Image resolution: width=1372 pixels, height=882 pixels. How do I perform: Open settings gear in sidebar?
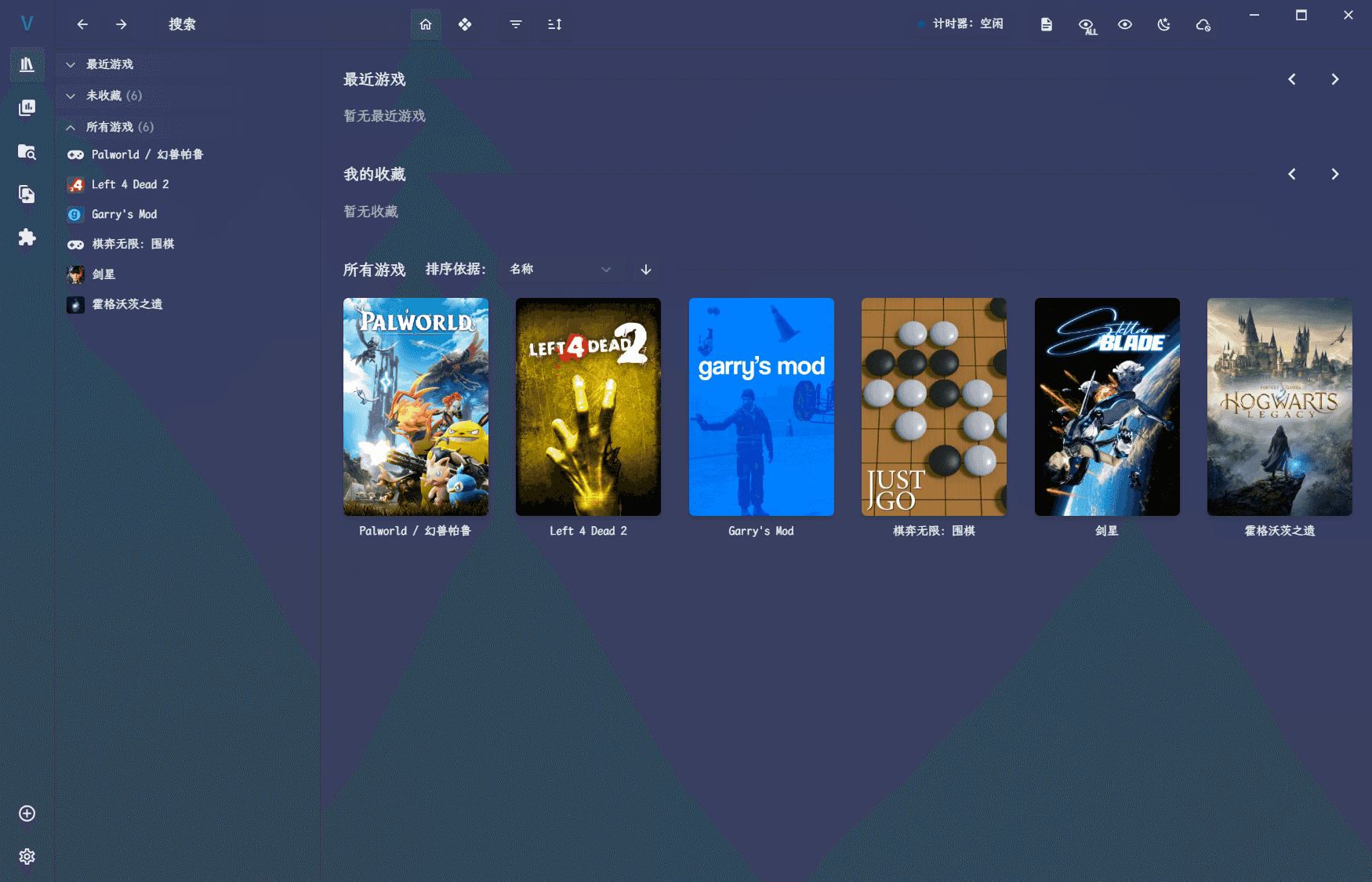[27, 856]
